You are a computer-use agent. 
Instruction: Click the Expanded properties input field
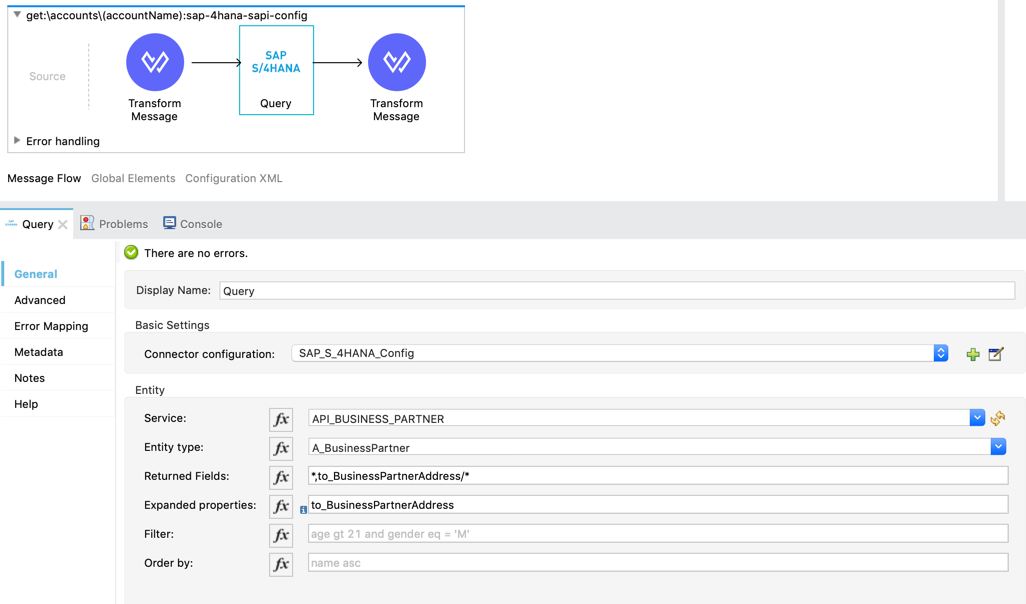point(658,505)
